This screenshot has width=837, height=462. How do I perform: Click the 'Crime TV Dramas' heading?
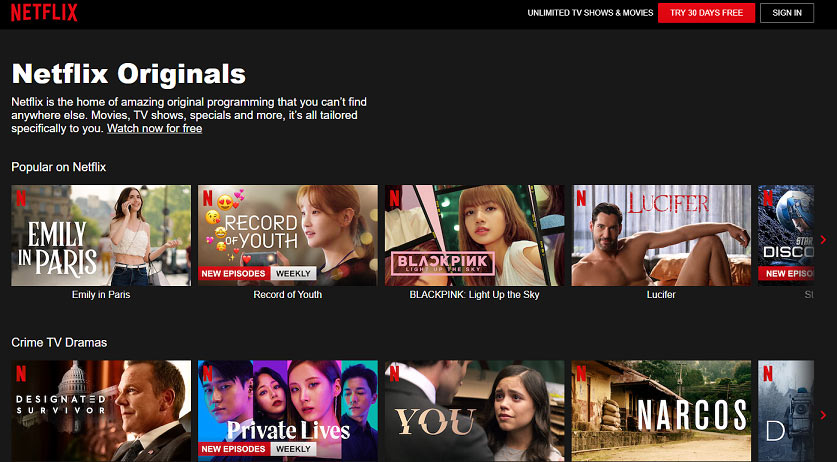point(59,342)
